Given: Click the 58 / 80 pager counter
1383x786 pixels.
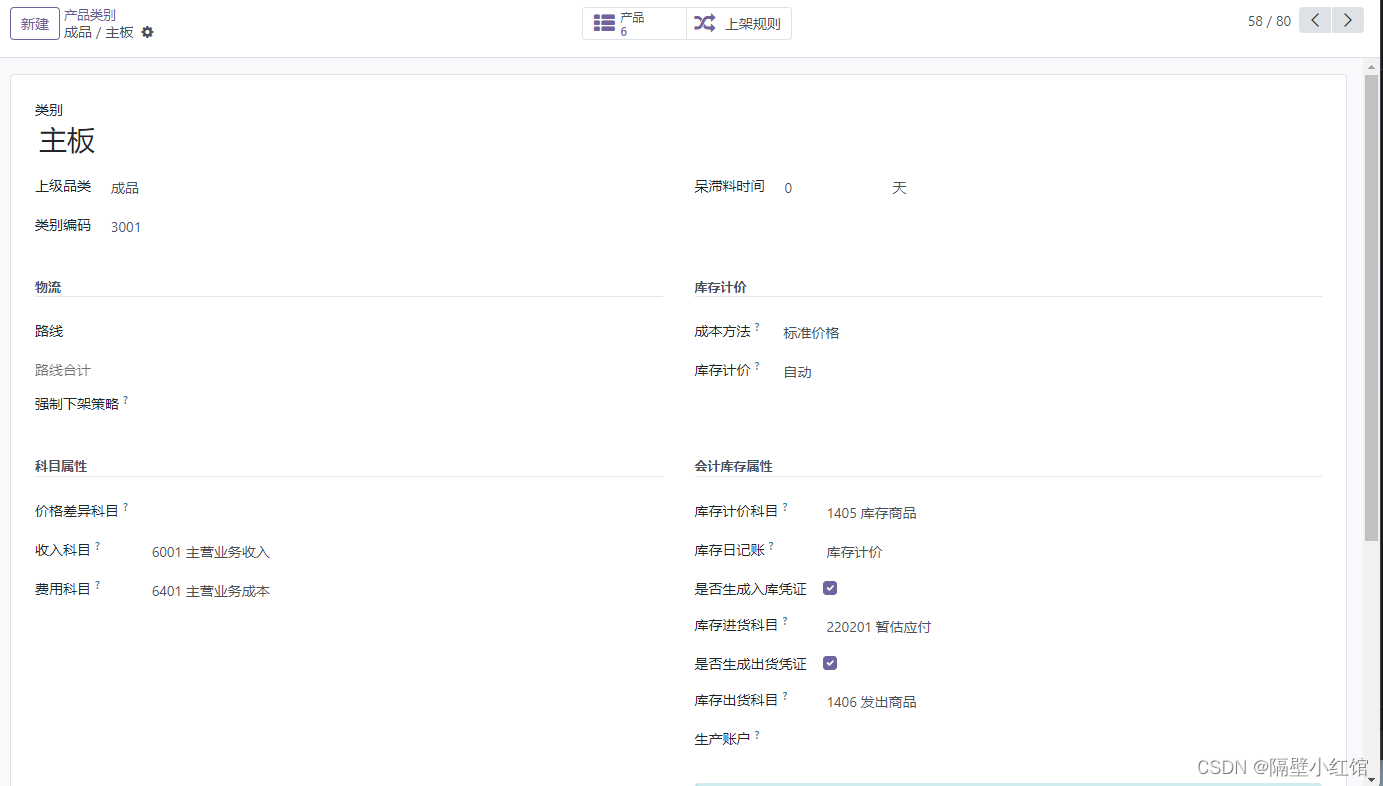Looking at the screenshot, I should pyautogui.click(x=1269, y=21).
